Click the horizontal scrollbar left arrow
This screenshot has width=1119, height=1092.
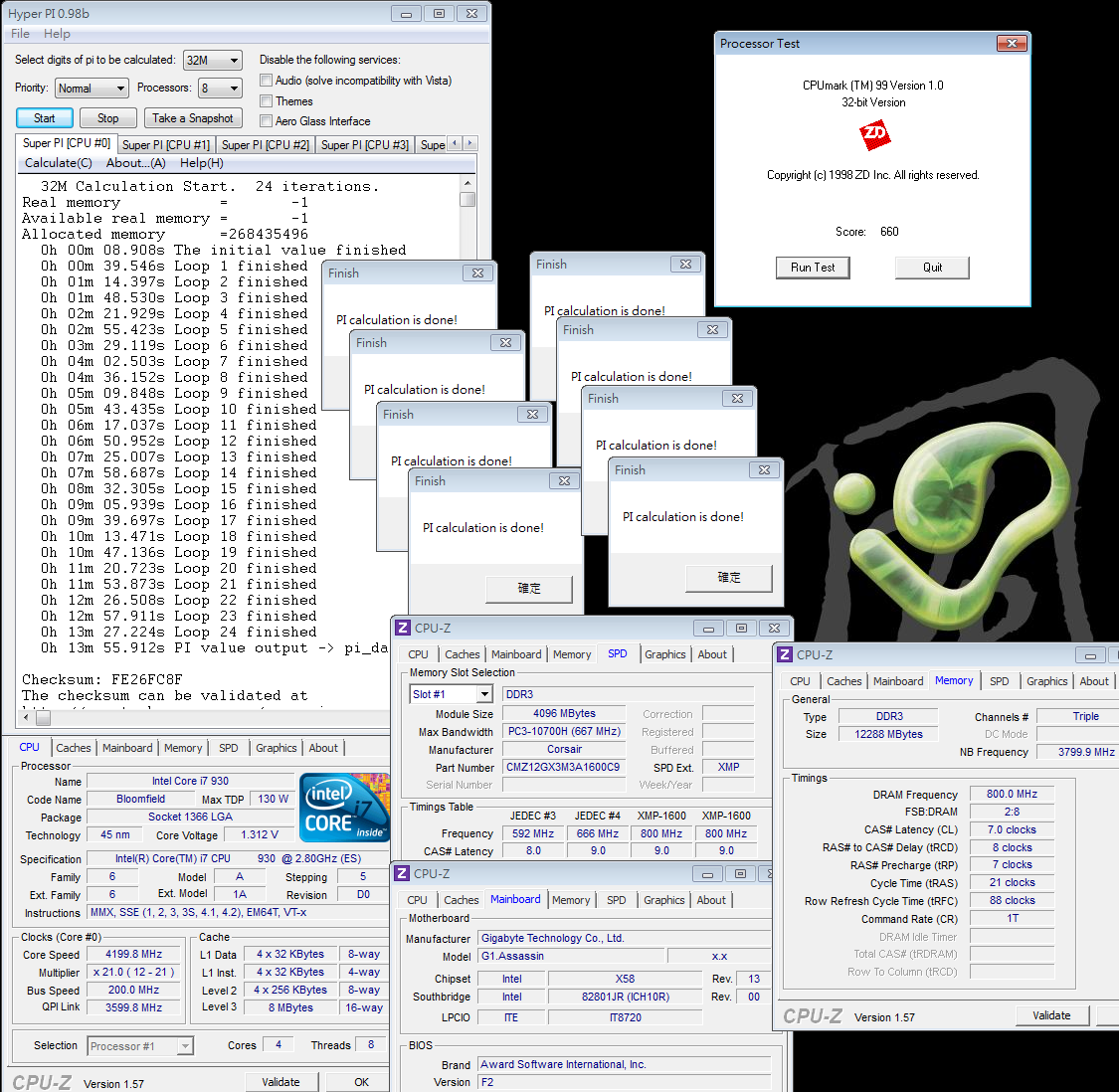[27, 717]
